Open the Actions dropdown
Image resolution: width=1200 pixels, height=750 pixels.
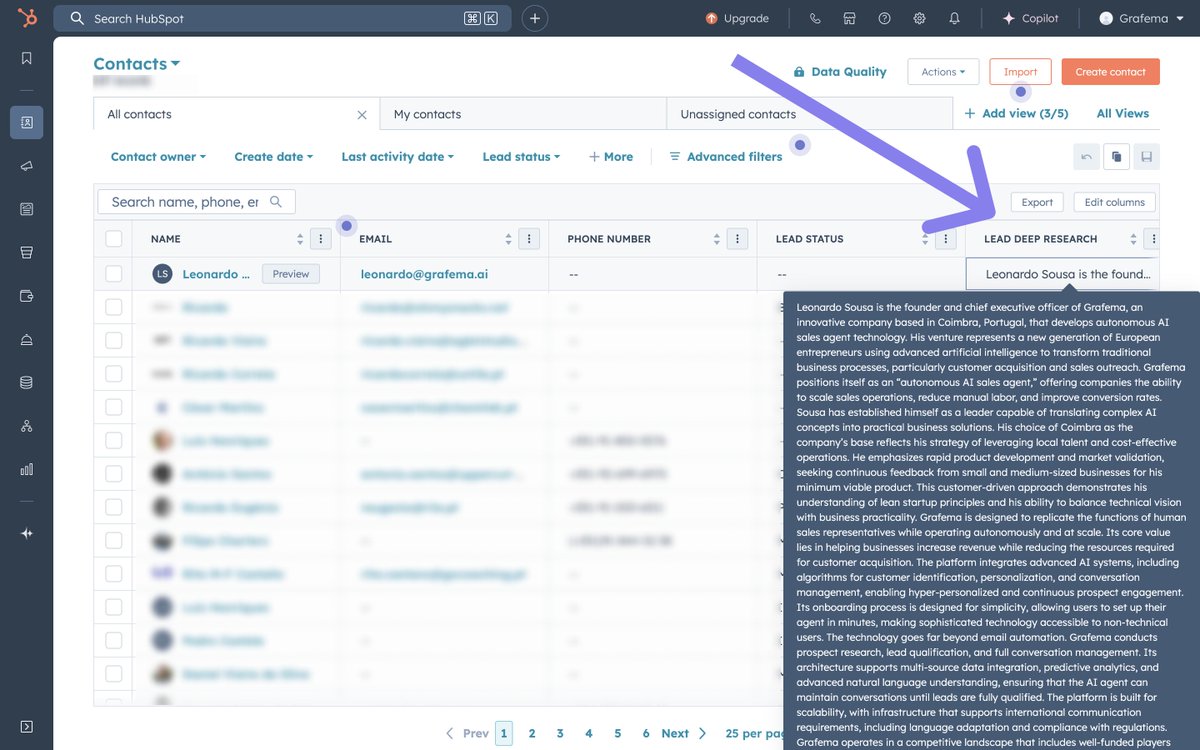click(x=943, y=72)
